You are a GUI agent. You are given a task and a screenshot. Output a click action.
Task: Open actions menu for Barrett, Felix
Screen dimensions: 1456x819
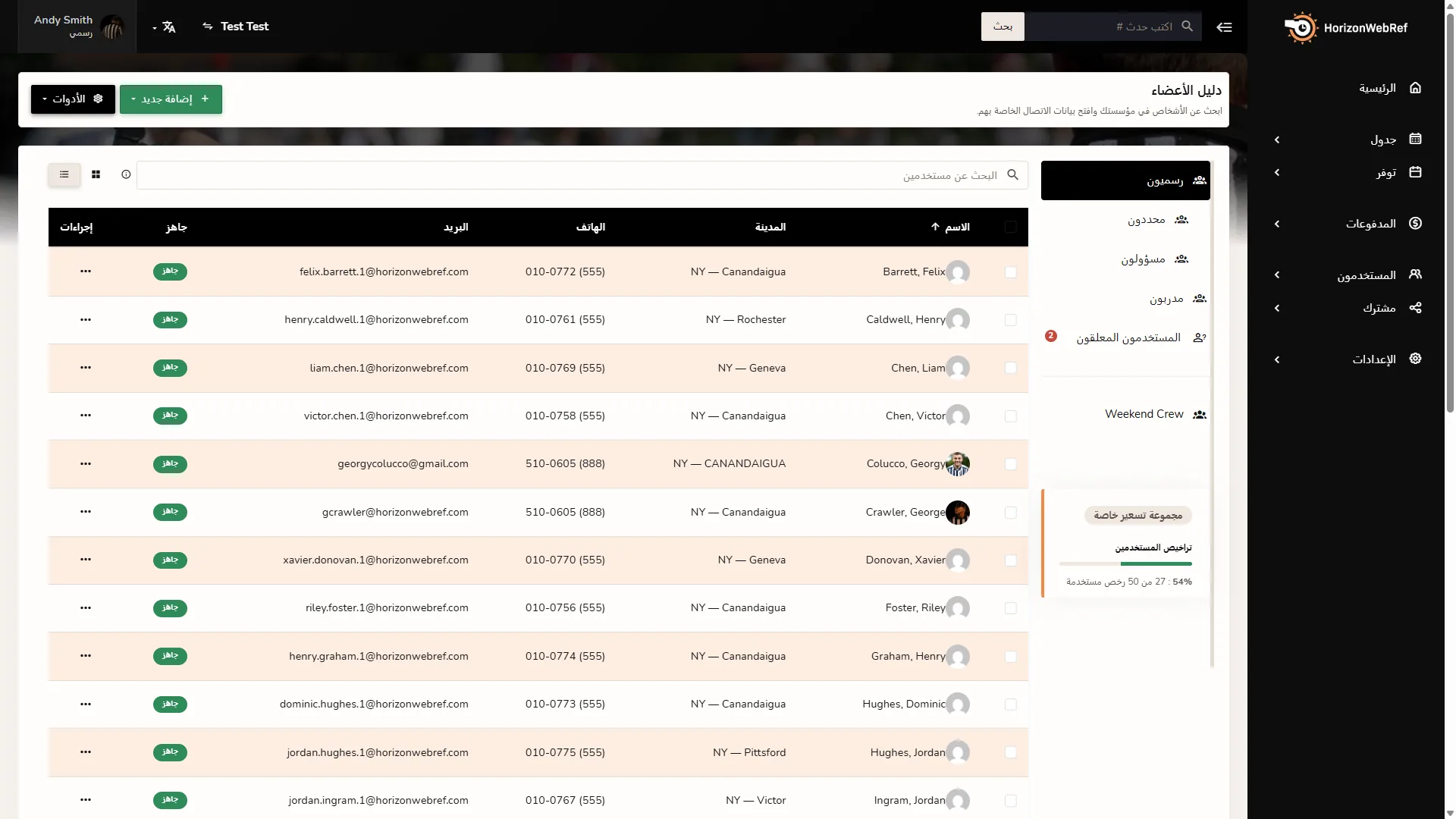pos(86,271)
